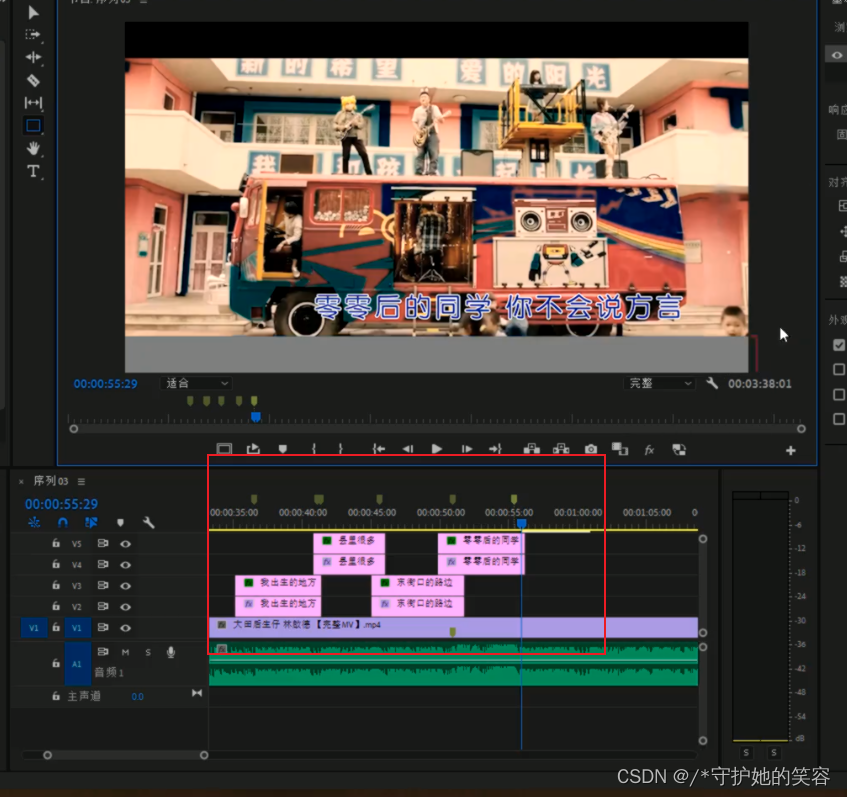
Task: Export frame with camera icon
Action: tap(591, 449)
